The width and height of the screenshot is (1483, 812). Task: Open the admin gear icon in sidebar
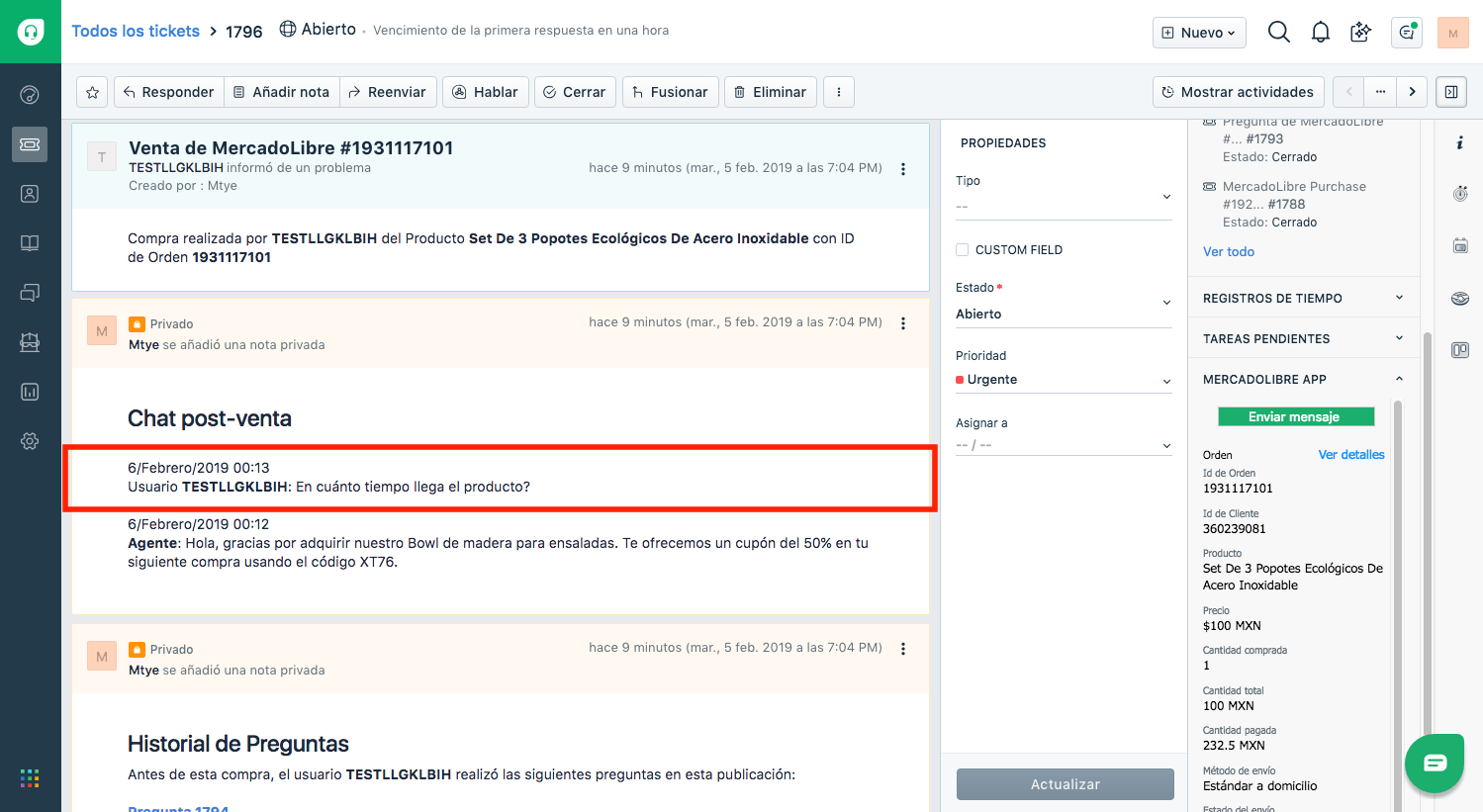pos(30,441)
